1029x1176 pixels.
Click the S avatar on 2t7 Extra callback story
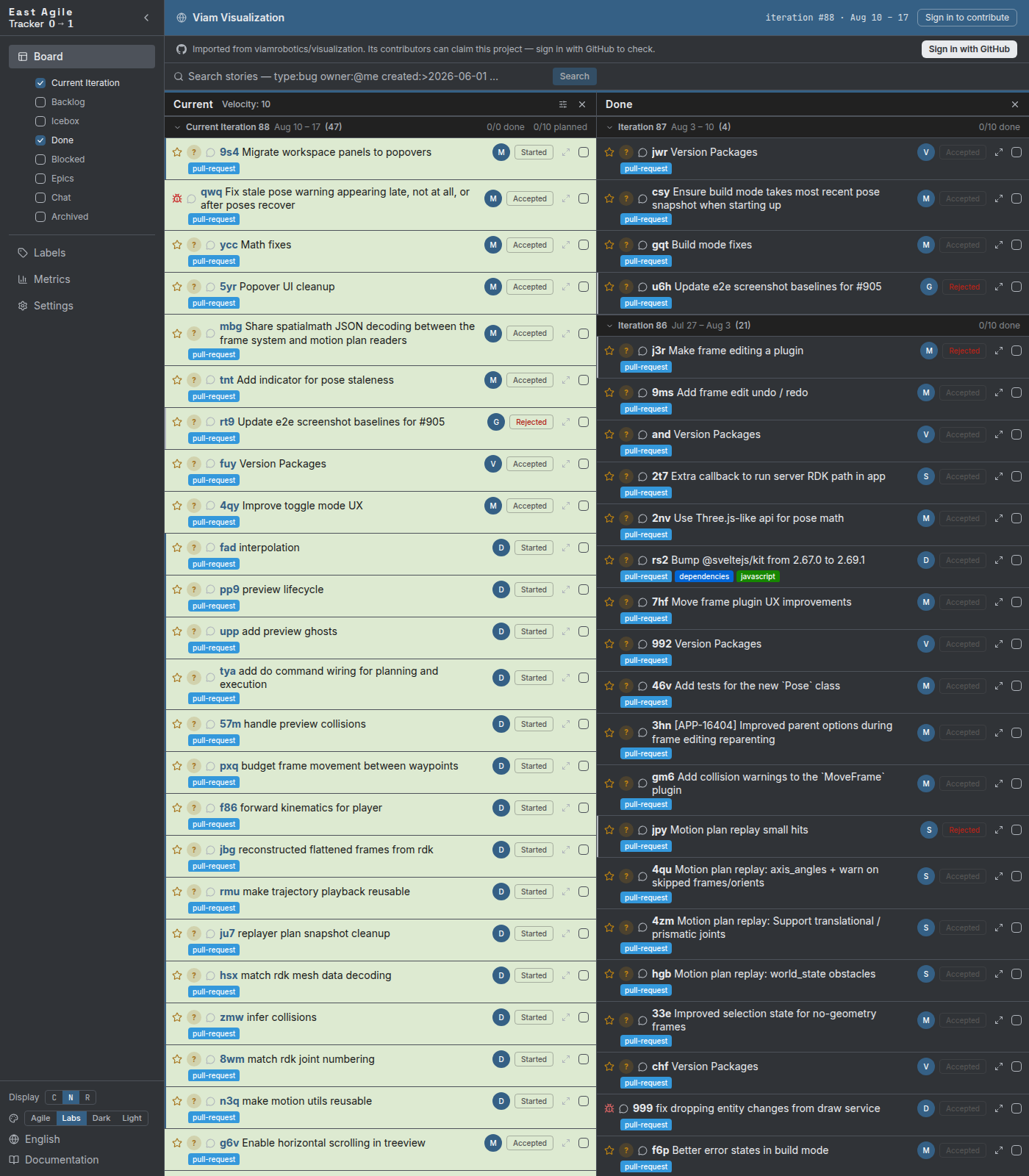pos(926,476)
